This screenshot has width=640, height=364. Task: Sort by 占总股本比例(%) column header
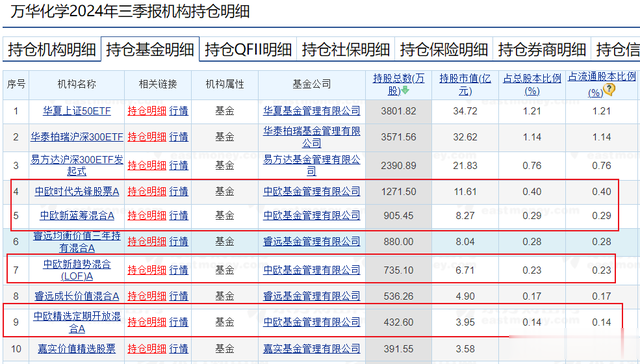pos(532,84)
